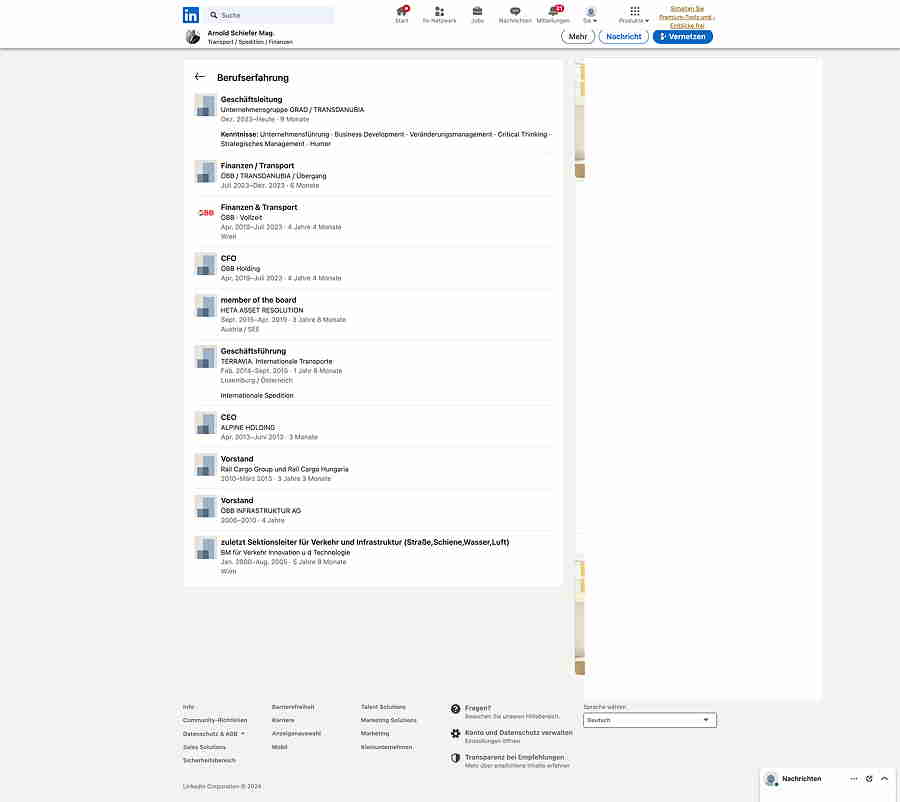Click Arnold Schiefer's profile avatar
900x802 pixels.
193,37
